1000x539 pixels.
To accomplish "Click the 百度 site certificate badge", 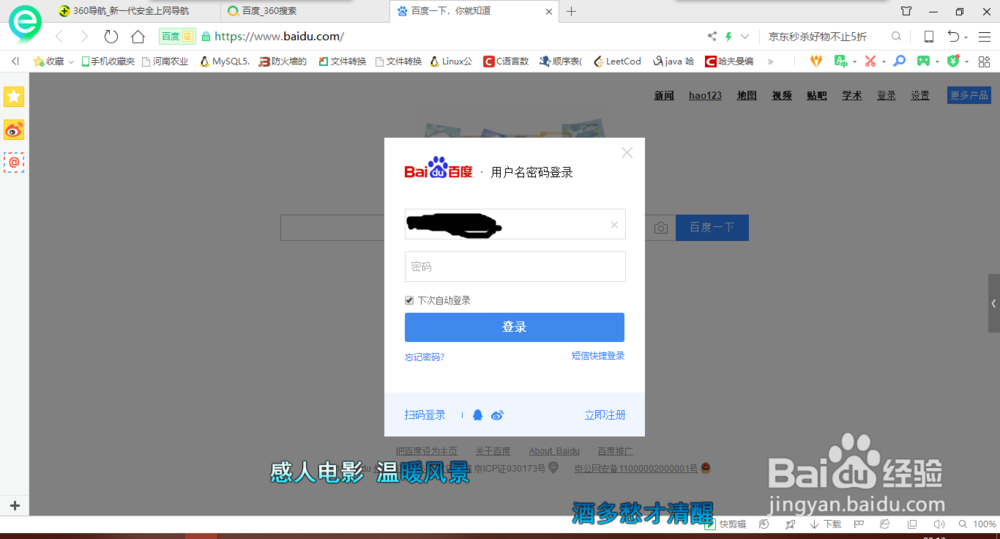I will point(177,36).
